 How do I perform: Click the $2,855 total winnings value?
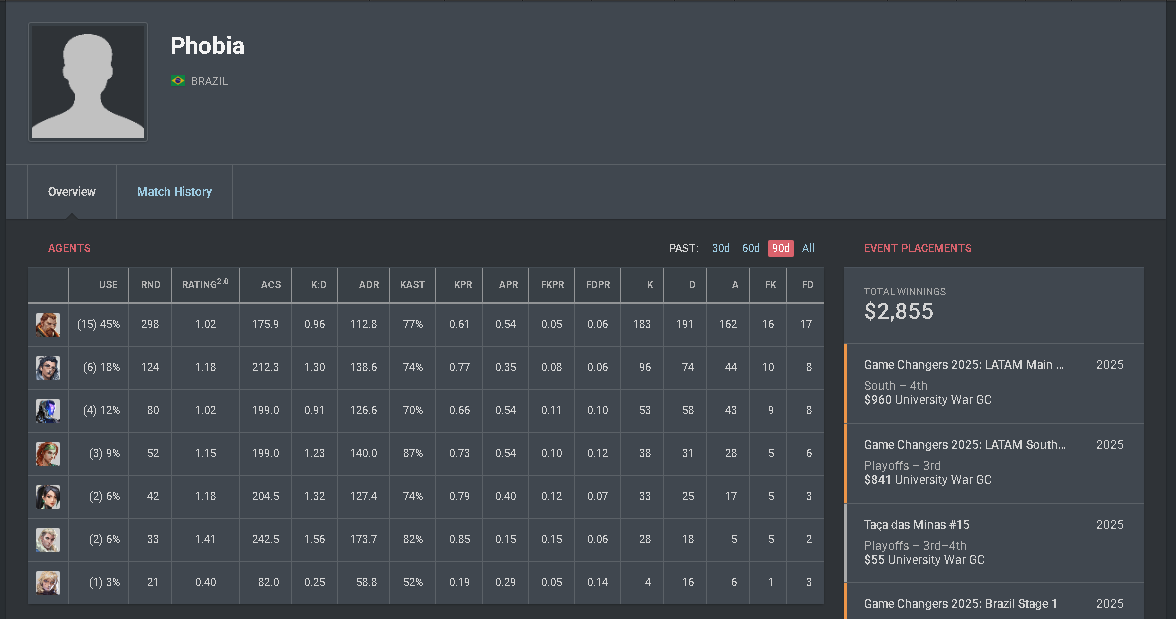(898, 311)
